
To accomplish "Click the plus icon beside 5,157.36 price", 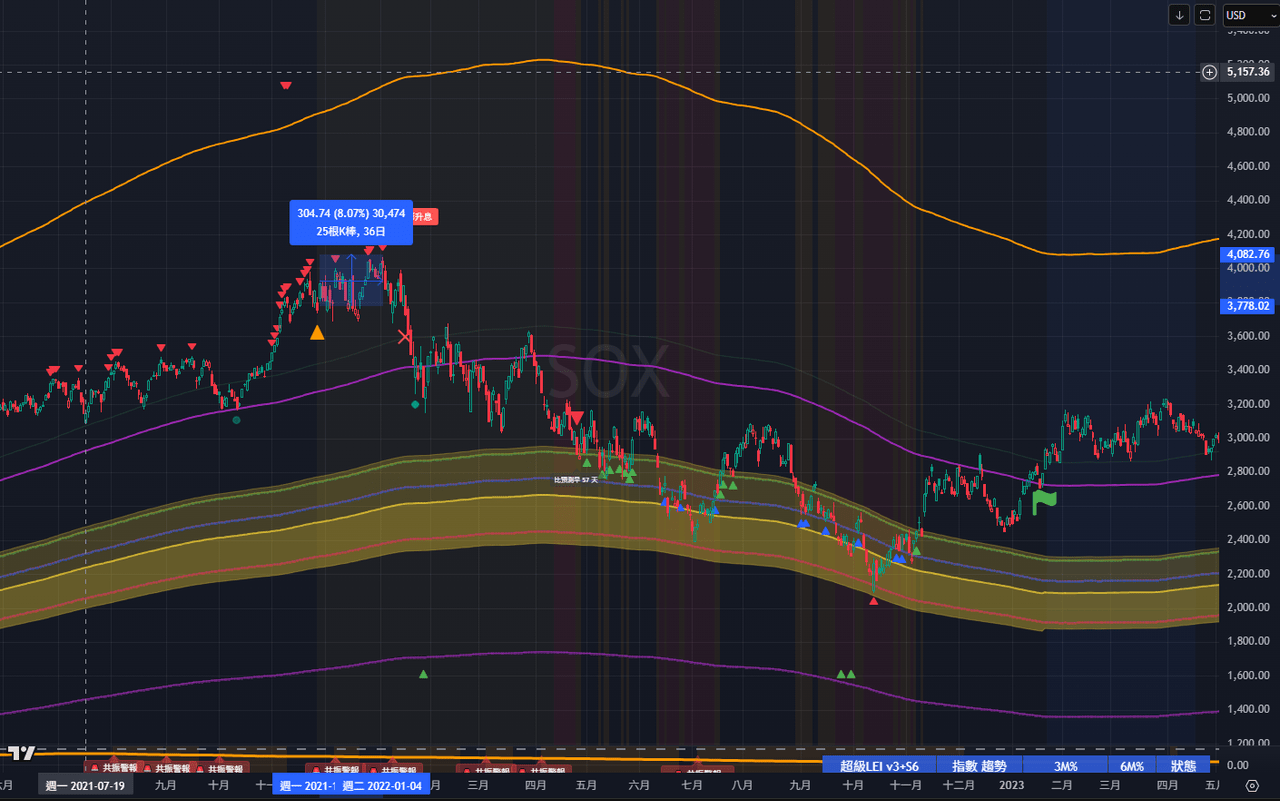I will point(1209,72).
